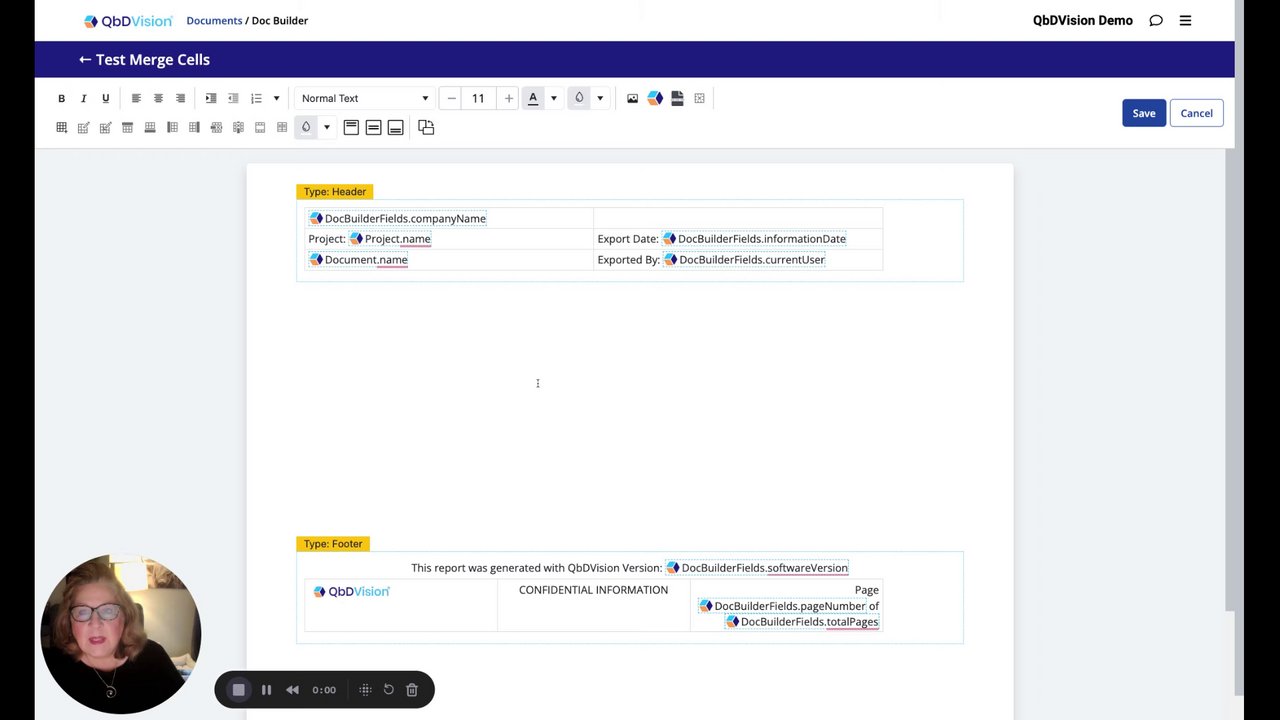Click the Doc Builder breadcrumb
The height and width of the screenshot is (720, 1280).
280,20
